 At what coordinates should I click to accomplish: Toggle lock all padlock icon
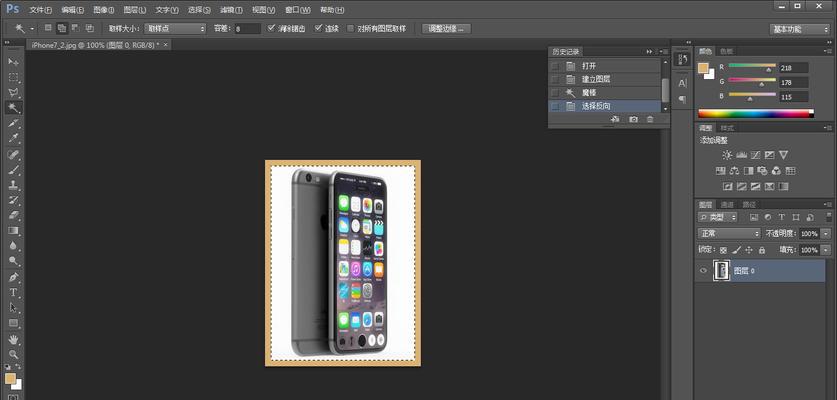(762, 250)
